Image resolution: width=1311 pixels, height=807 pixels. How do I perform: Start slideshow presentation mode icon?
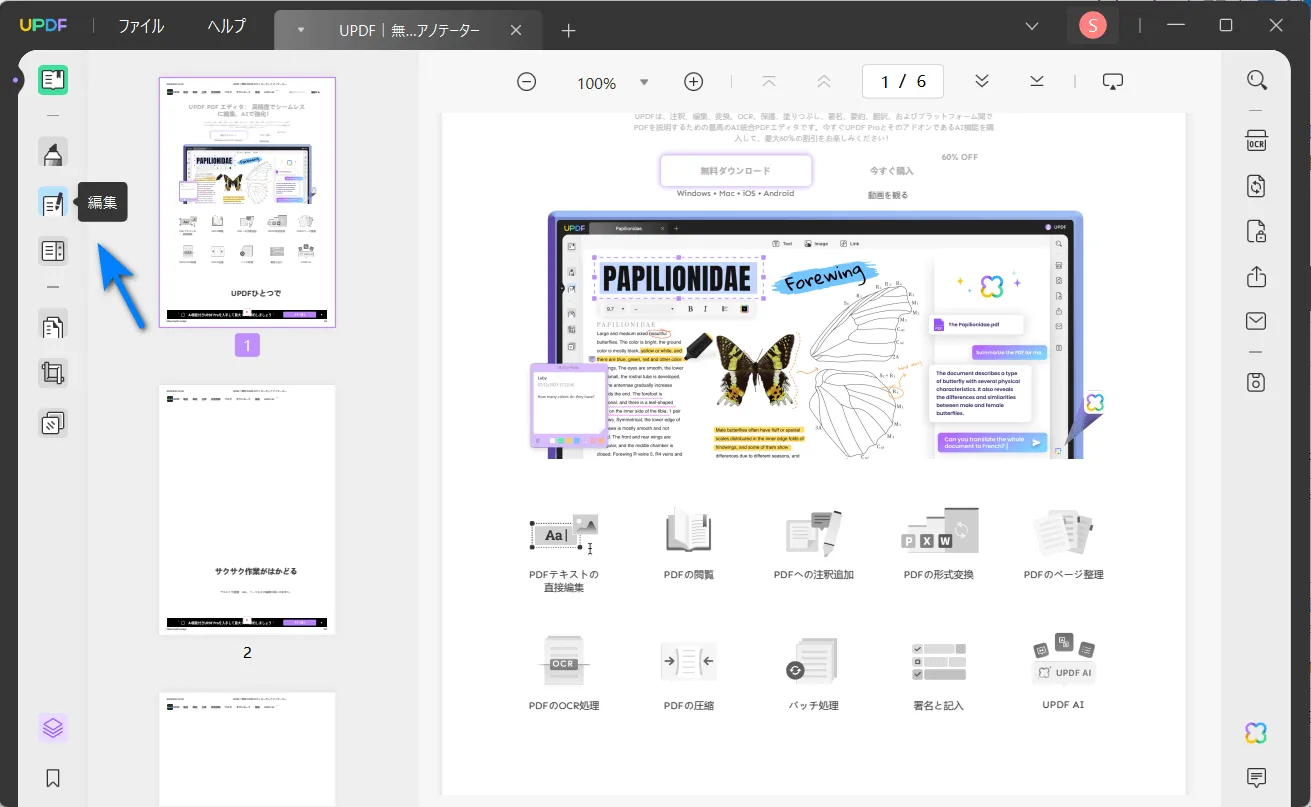tap(1113, 82)
